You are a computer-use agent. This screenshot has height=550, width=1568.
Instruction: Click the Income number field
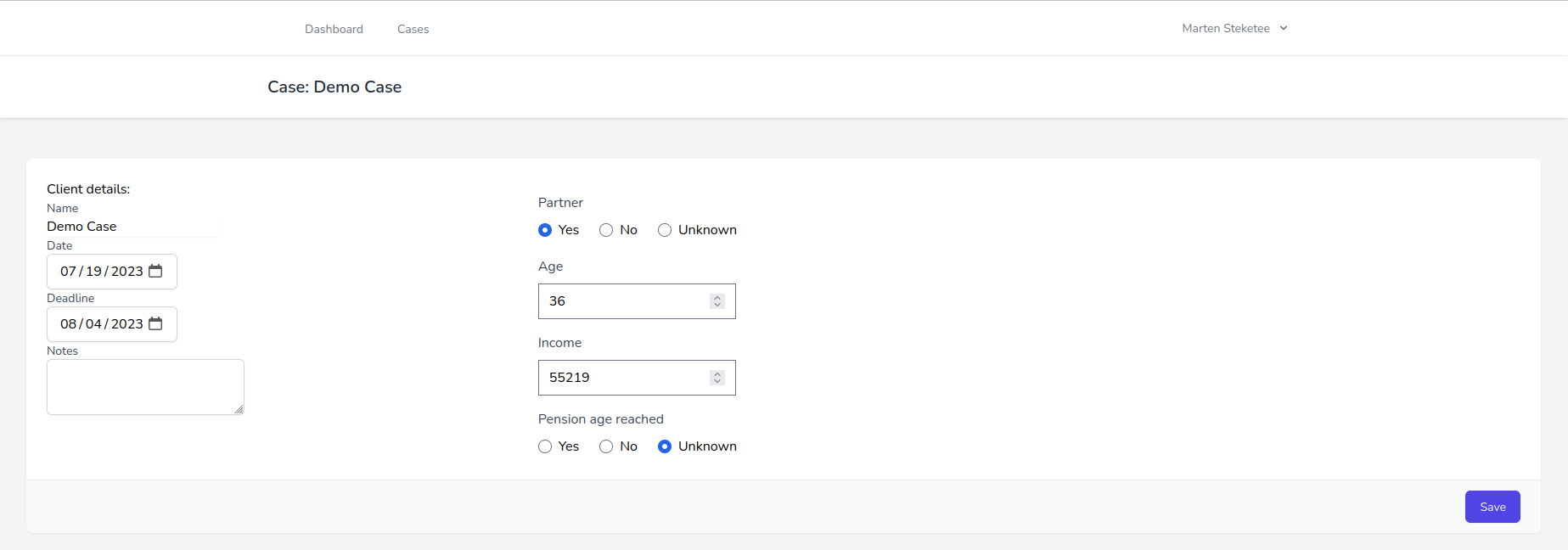[624, 378]
